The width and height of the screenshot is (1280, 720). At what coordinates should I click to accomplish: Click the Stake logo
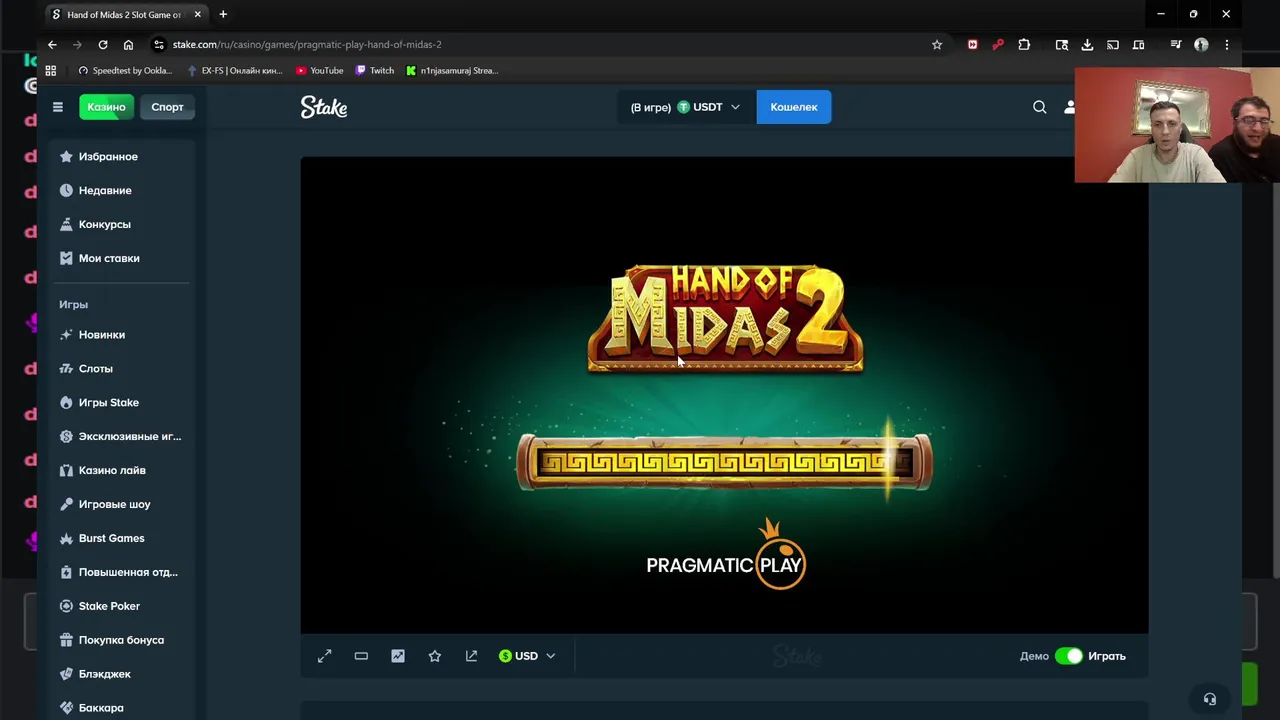pyautogui.click(x=324, y=107)
